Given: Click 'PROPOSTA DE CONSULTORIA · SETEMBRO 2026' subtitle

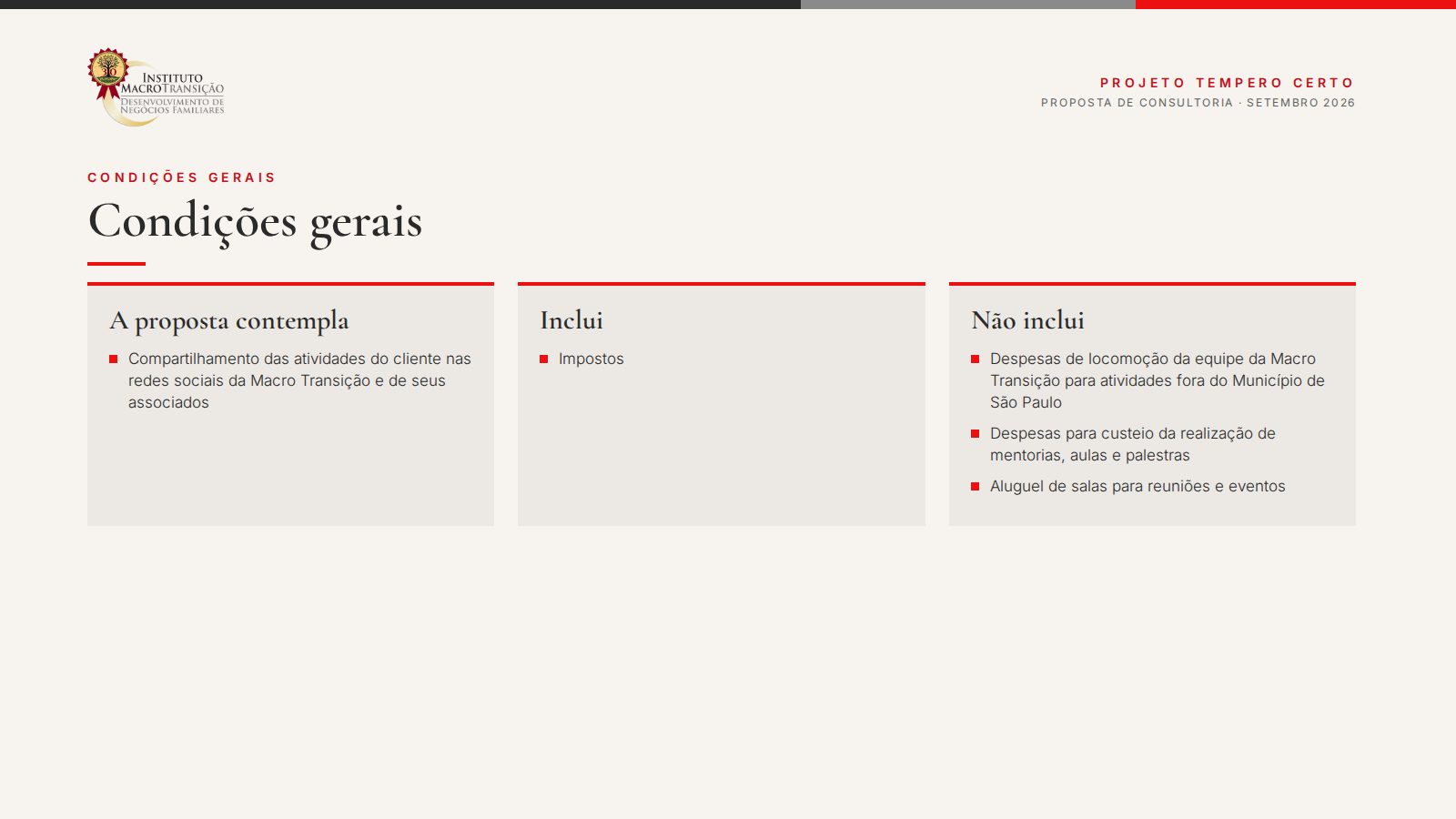Looking at the screenshot, I should pos(1198,103).
